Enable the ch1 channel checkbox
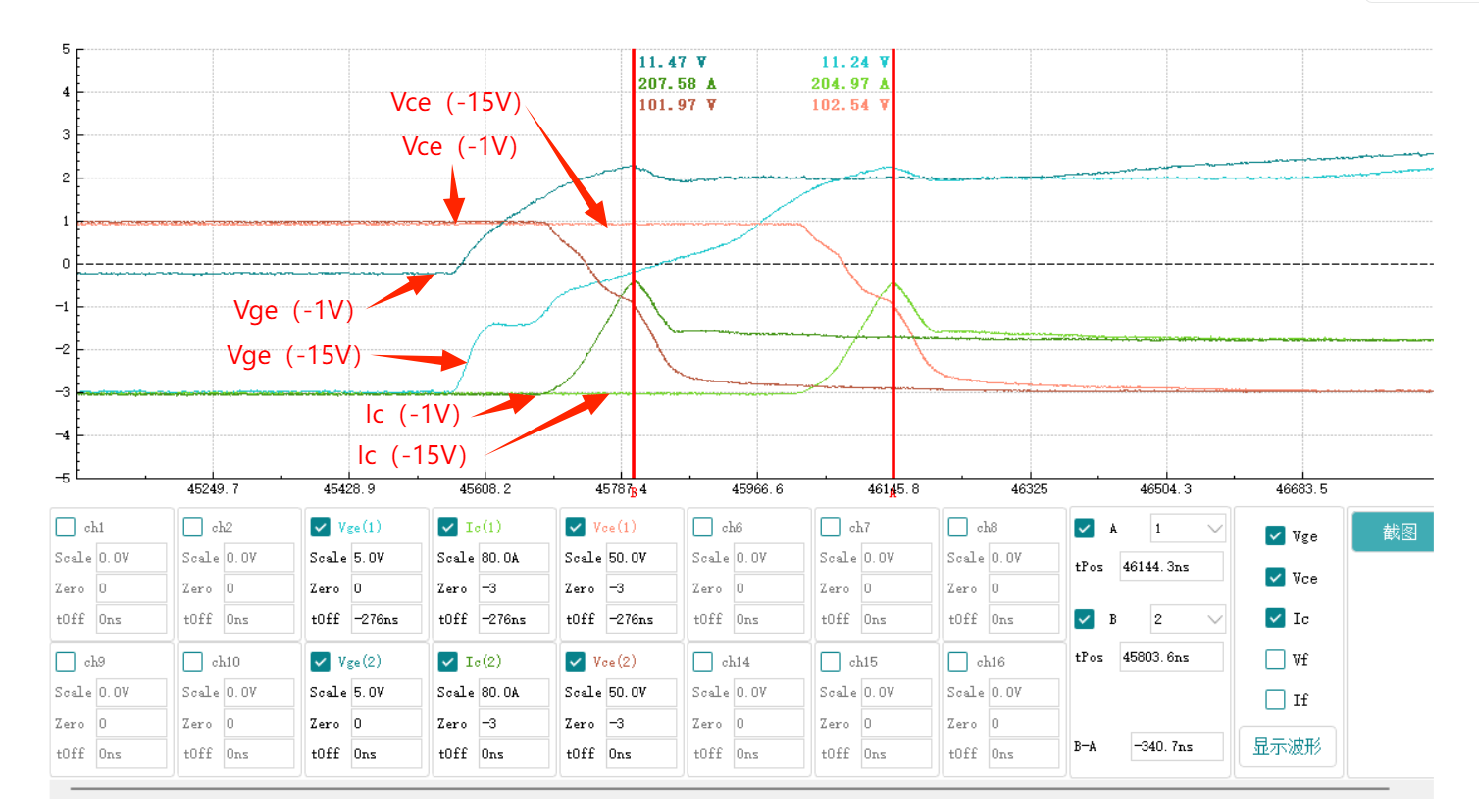 66,528
